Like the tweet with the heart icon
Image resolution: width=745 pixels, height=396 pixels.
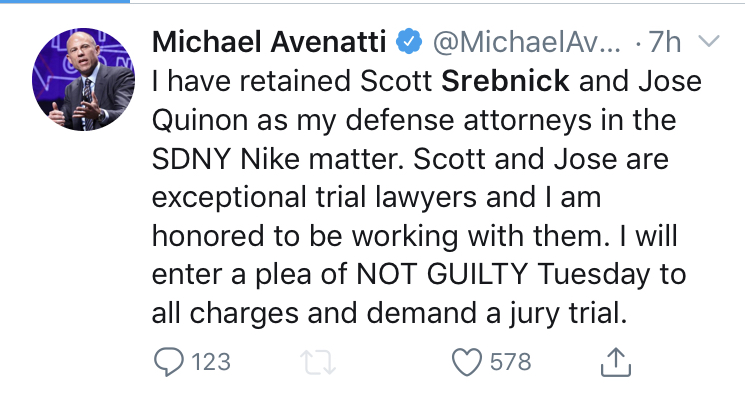click(x=467, y=362)
